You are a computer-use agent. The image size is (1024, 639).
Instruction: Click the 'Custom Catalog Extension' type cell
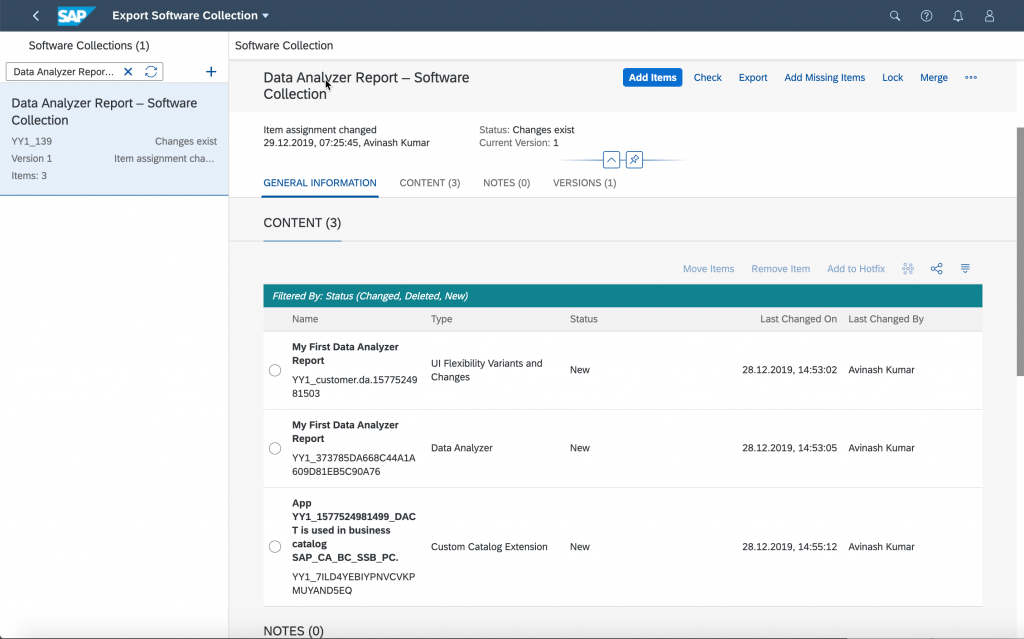point(489,547)
